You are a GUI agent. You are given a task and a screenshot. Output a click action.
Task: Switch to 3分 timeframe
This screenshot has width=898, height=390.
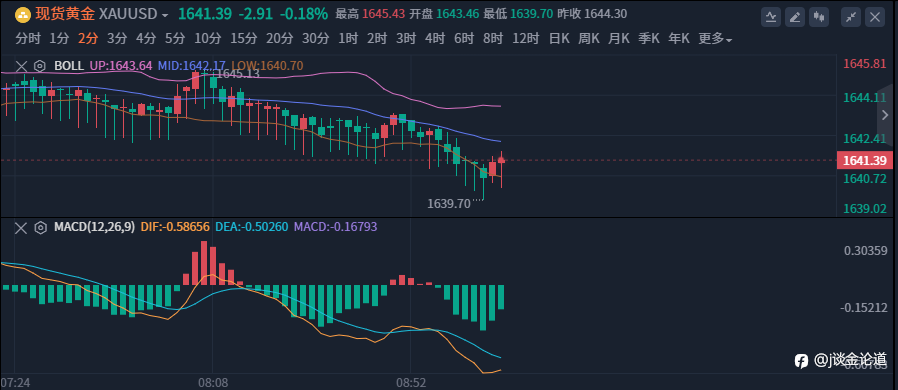pyautogui.click(x=117, y=39)
